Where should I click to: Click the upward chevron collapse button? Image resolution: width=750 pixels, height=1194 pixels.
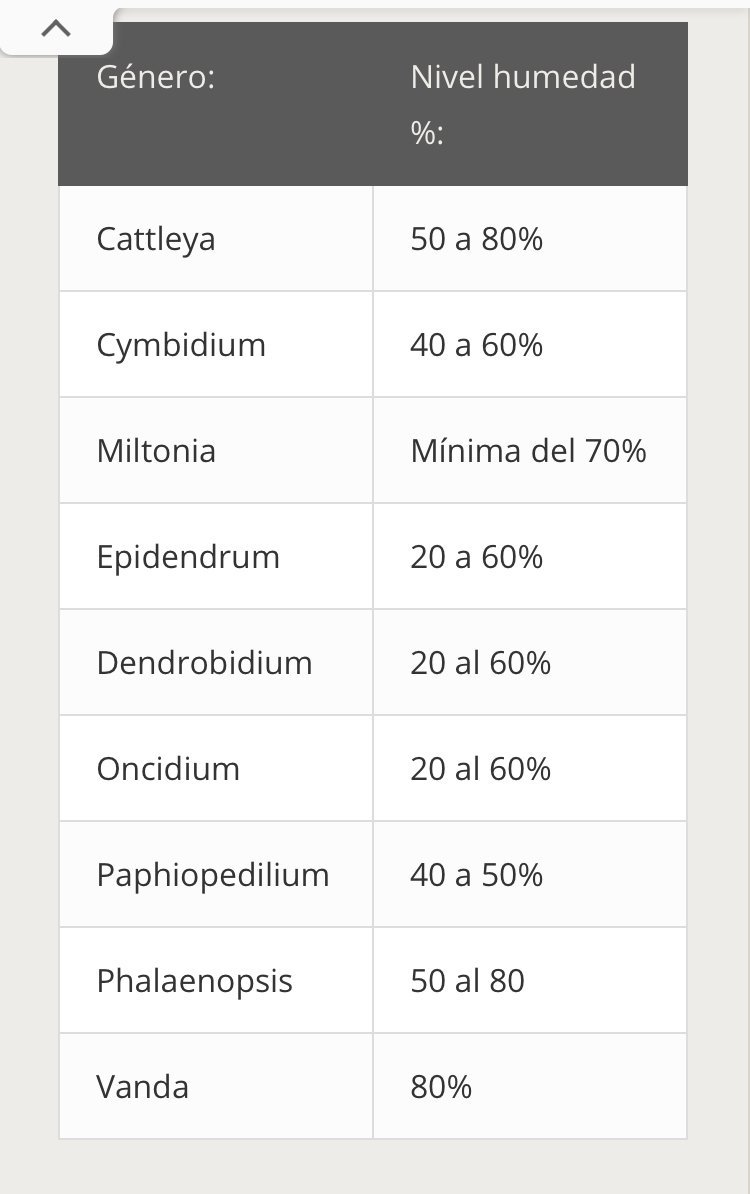pyautogui.click(x=56, y=29)
